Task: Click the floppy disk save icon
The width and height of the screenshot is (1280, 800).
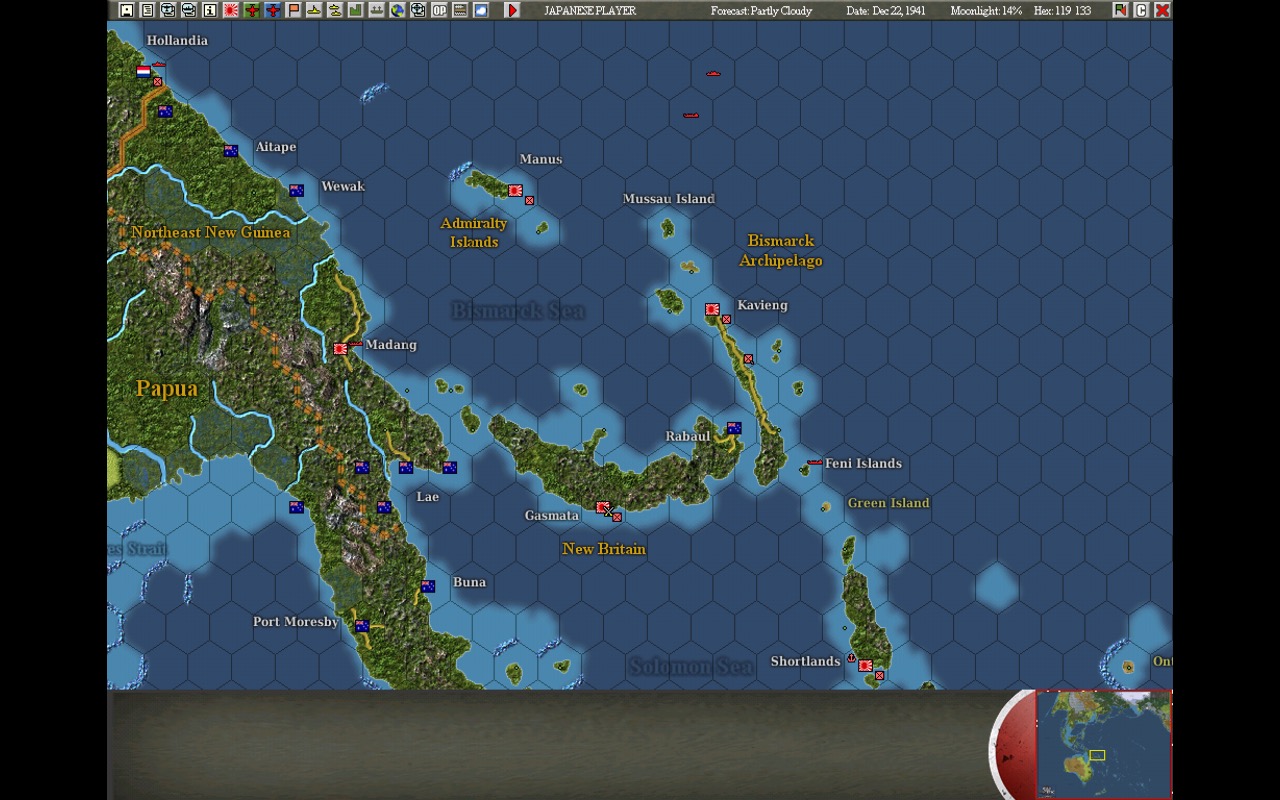Action: pyautogui.click(x=126, y=10)
